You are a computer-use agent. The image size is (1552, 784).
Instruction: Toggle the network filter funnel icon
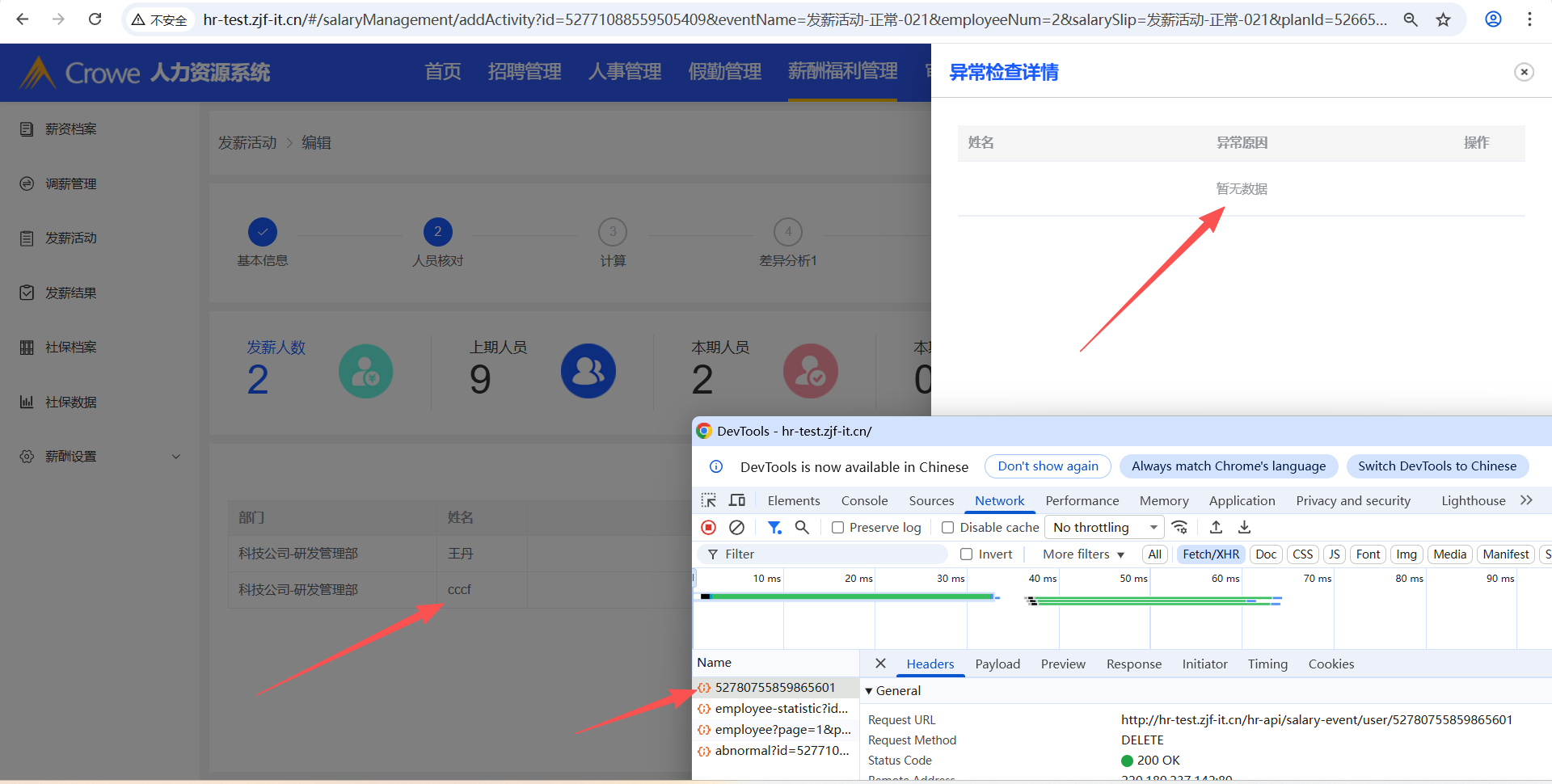point(774,527)
